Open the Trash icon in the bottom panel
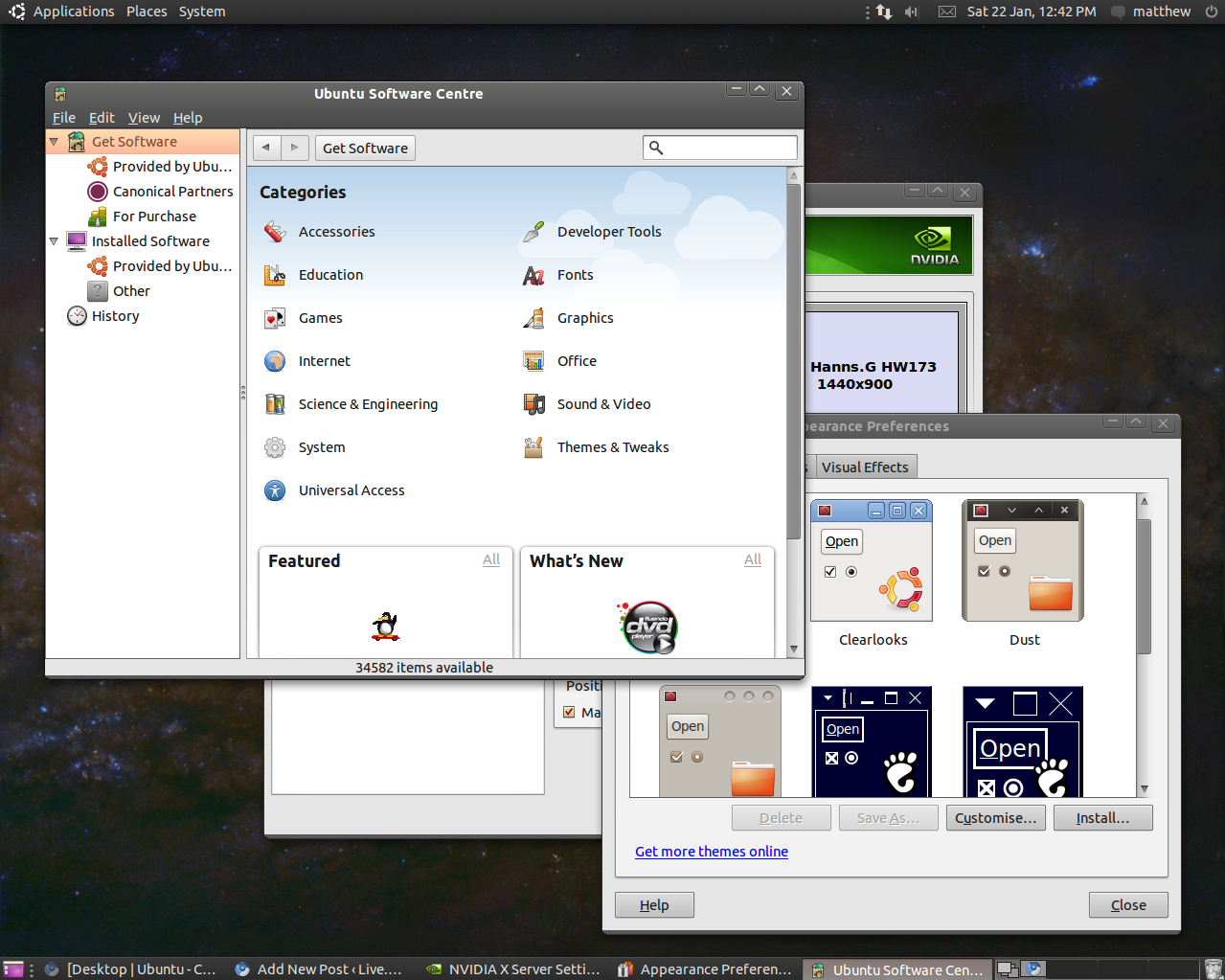Screen dimensions: 1225x980 coord(1213,969)
